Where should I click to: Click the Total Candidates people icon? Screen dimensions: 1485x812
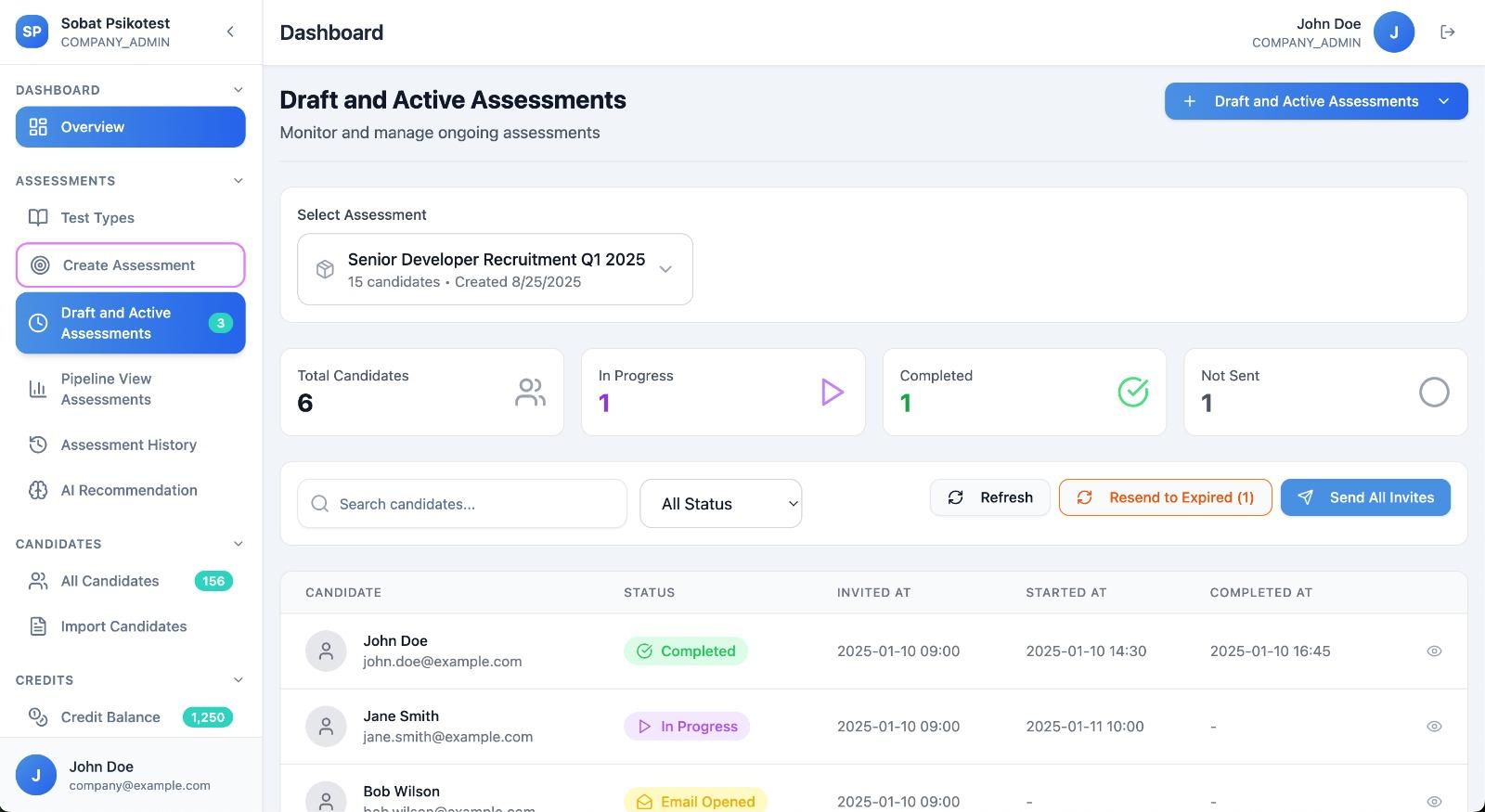click(530, 392)
